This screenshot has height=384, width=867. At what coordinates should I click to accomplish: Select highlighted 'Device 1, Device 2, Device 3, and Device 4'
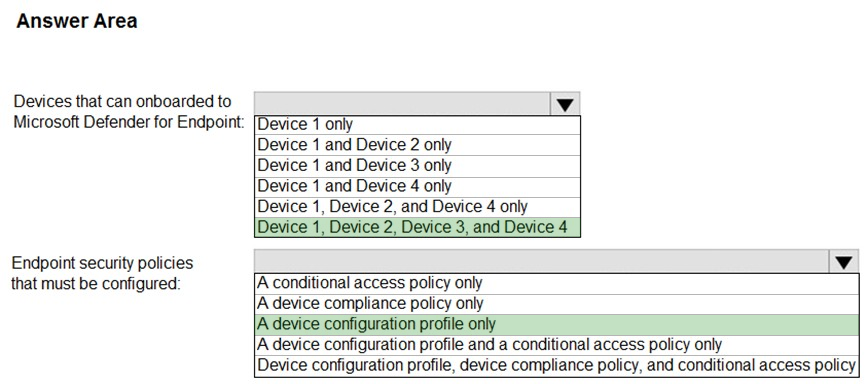point(417,227)
